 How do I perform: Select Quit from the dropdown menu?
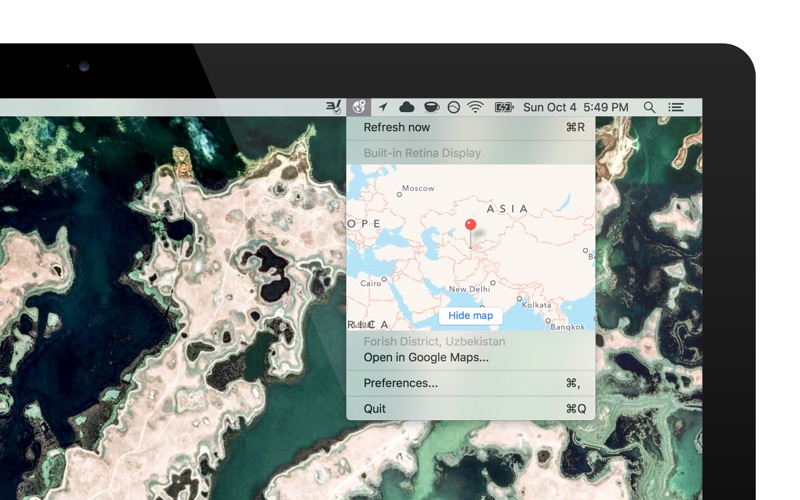(x=375, y=409)
